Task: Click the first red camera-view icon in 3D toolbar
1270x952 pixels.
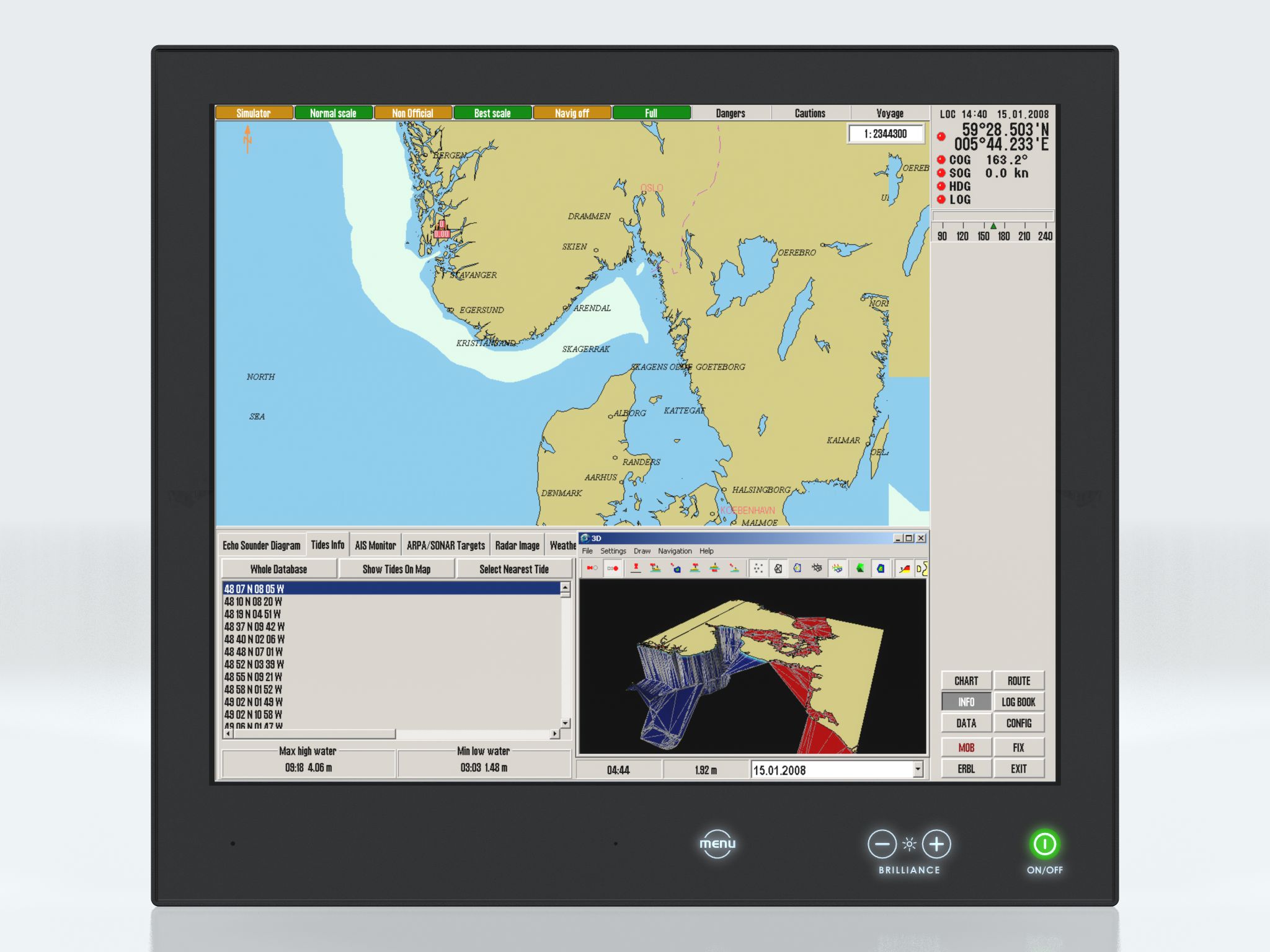Action: point(592,568)
